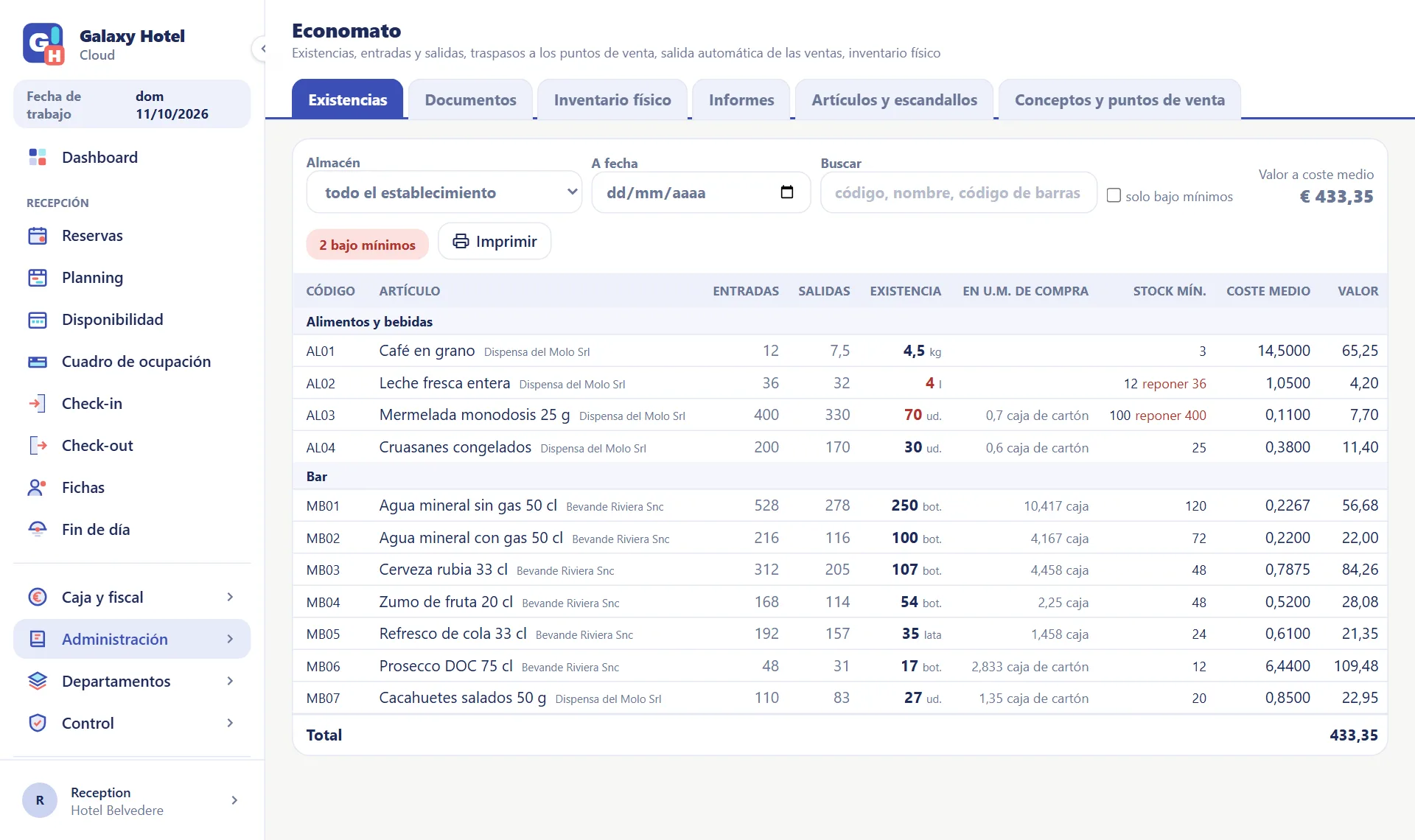The height and width of the screenshot is (840, 1415).
Task: Open the calendar picker in A fecha
Action: [x=787, y=192]
